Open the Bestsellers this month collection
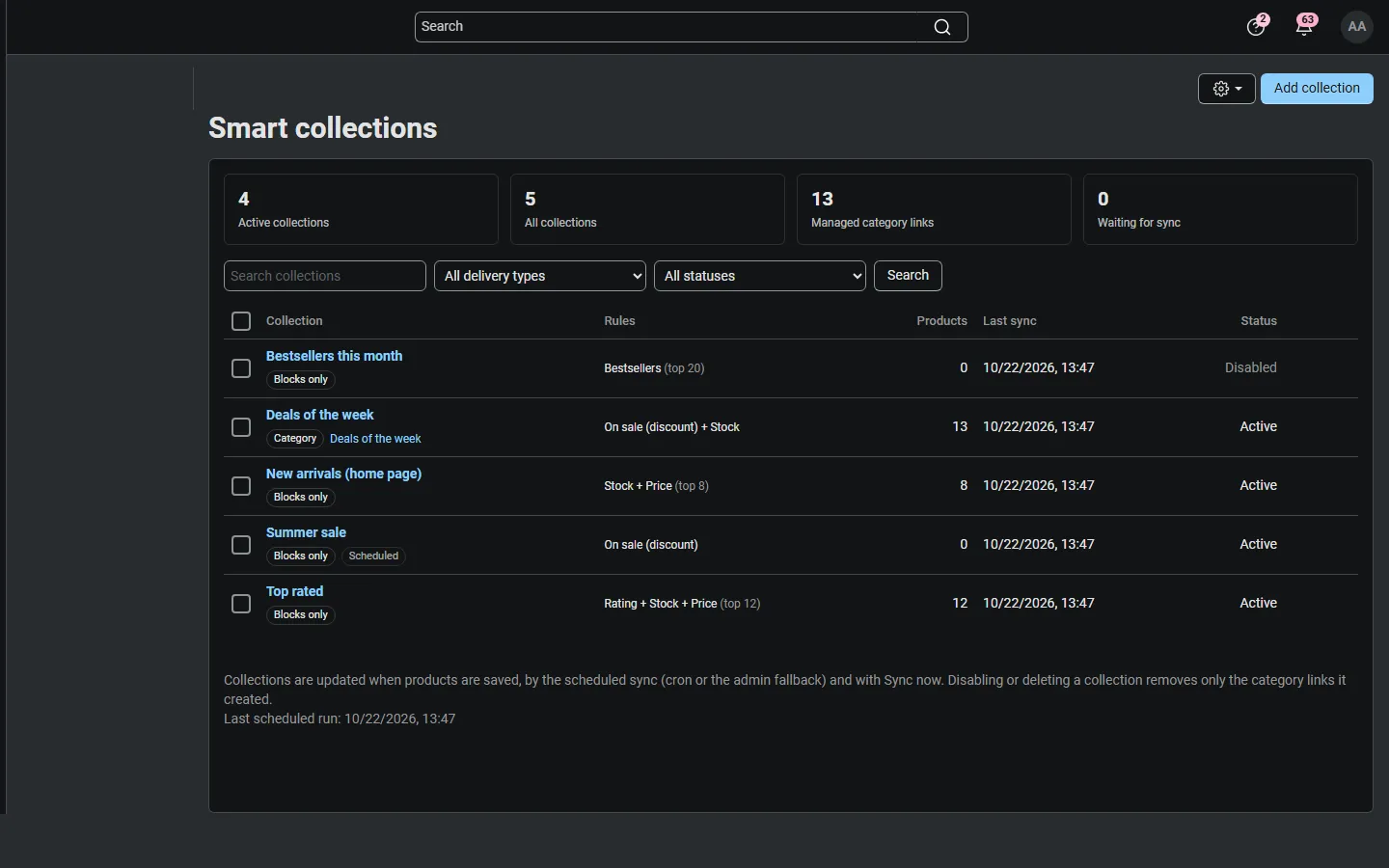 (x=334, y=356)
